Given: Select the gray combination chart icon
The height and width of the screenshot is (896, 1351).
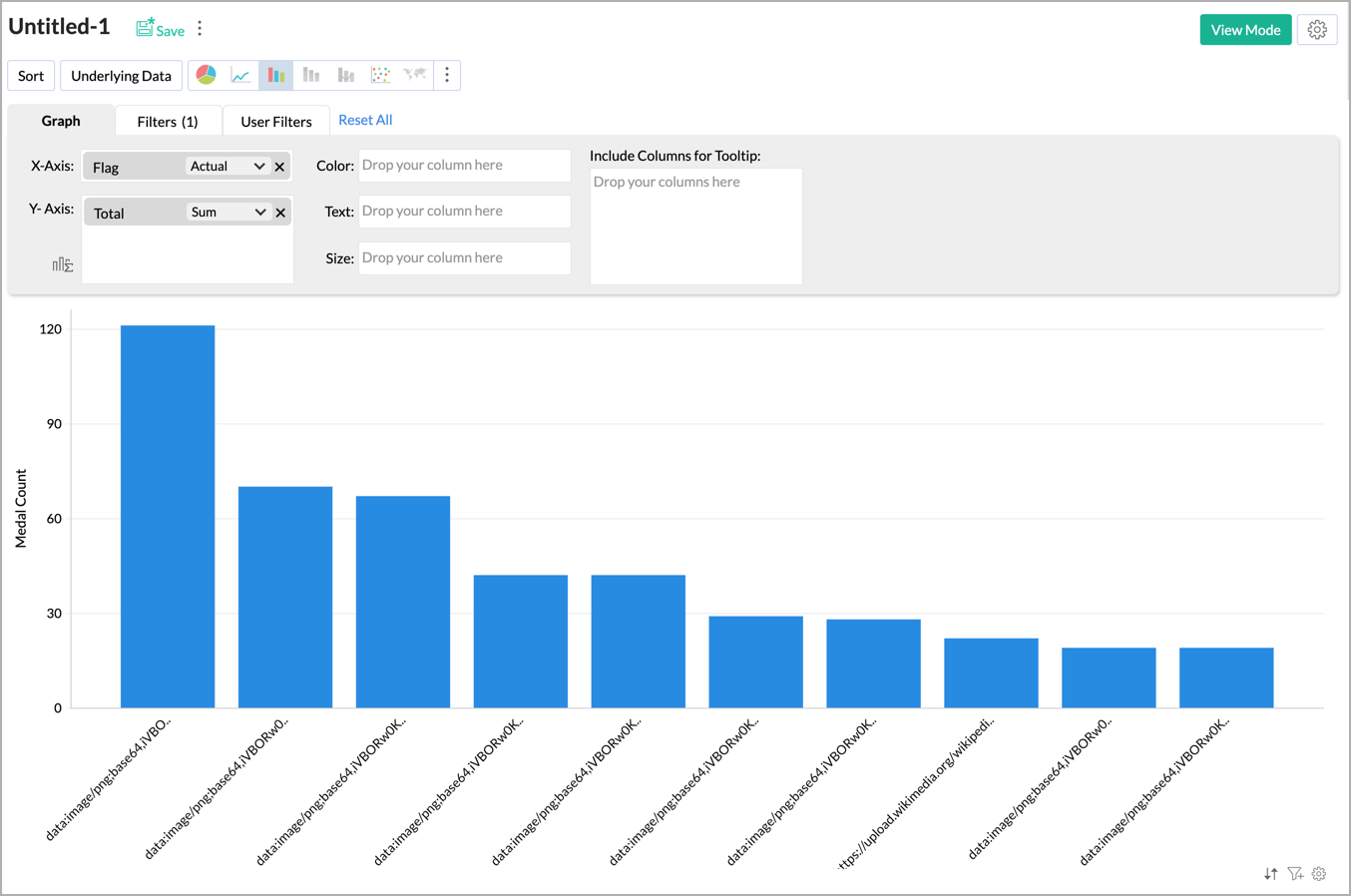Looking at the screenshot, I should click(346, 75).
